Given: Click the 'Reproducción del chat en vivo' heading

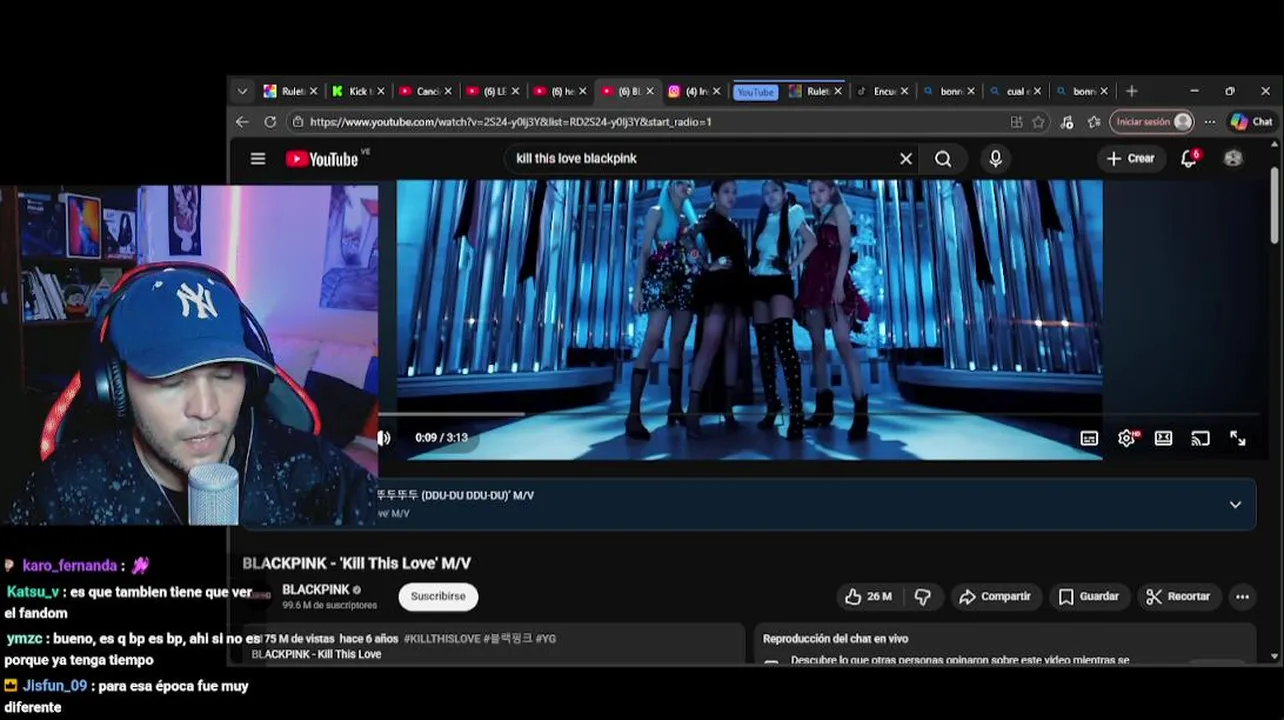Looking at the screenshot, I should tap(835, 639).
